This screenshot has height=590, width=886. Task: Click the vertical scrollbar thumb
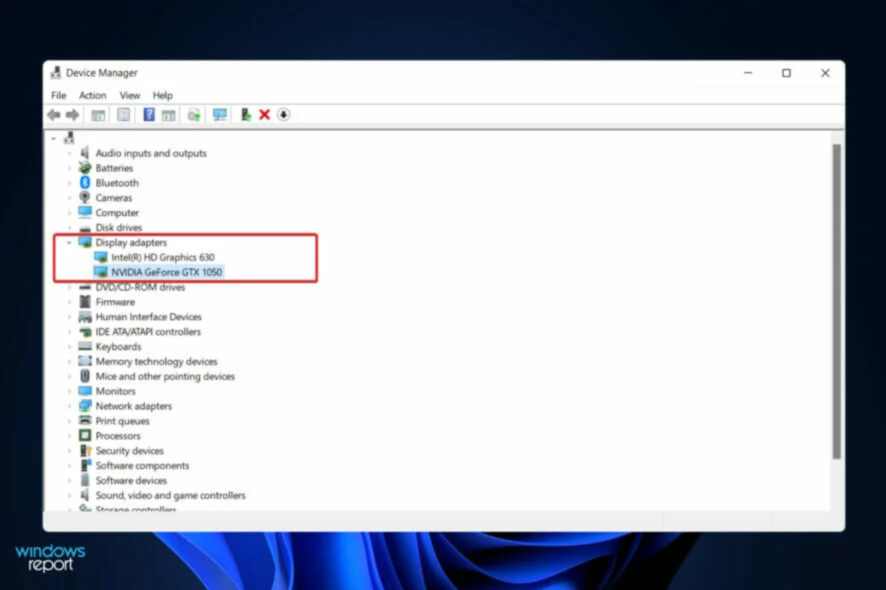(x=836, y=302)
